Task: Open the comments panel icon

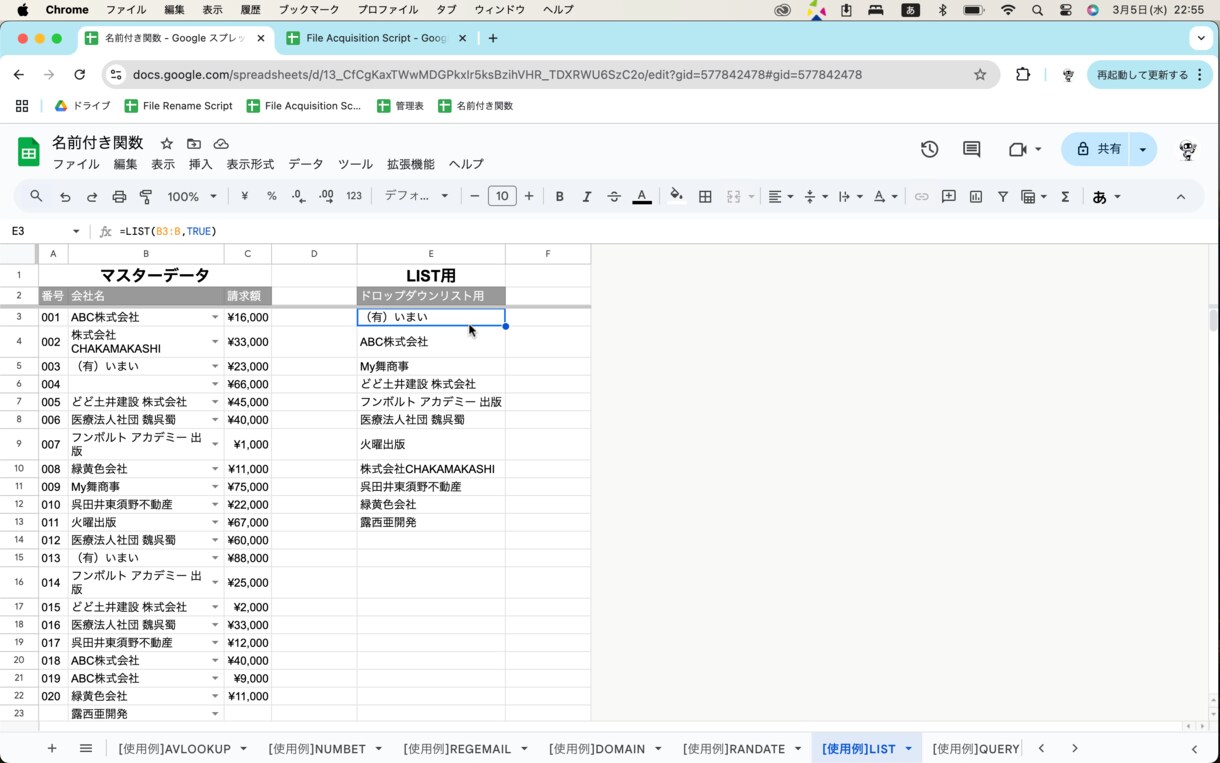Action: point(971,149)
